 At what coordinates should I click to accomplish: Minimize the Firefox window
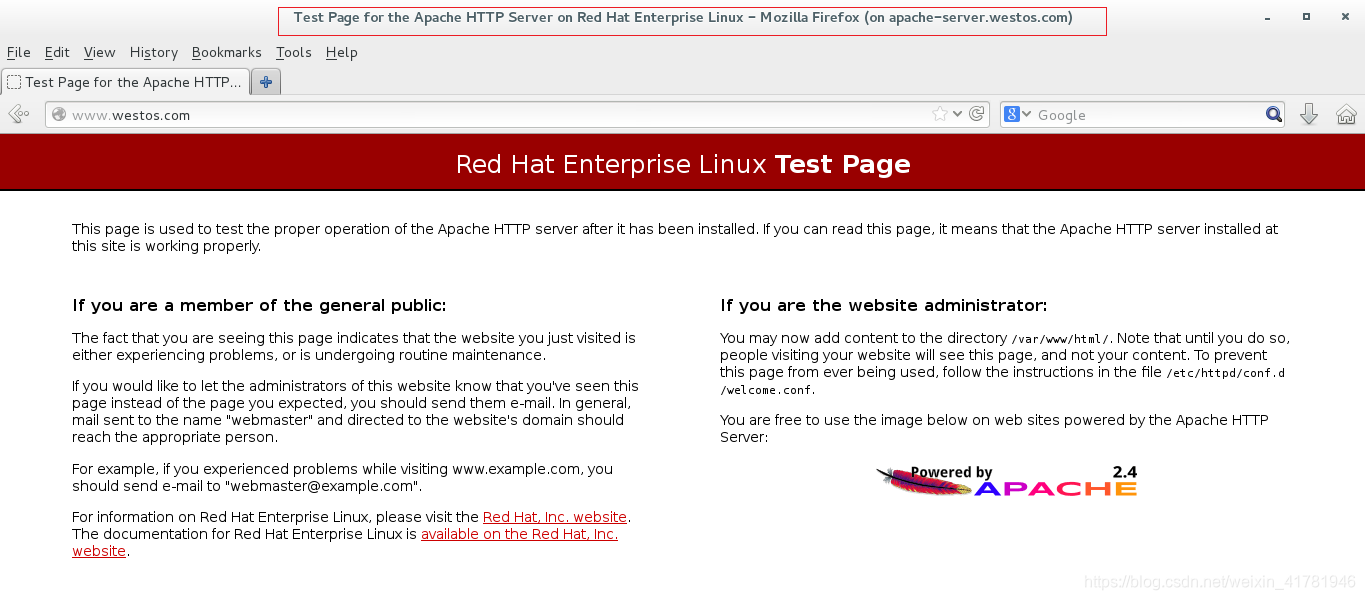pos(1269,17)
